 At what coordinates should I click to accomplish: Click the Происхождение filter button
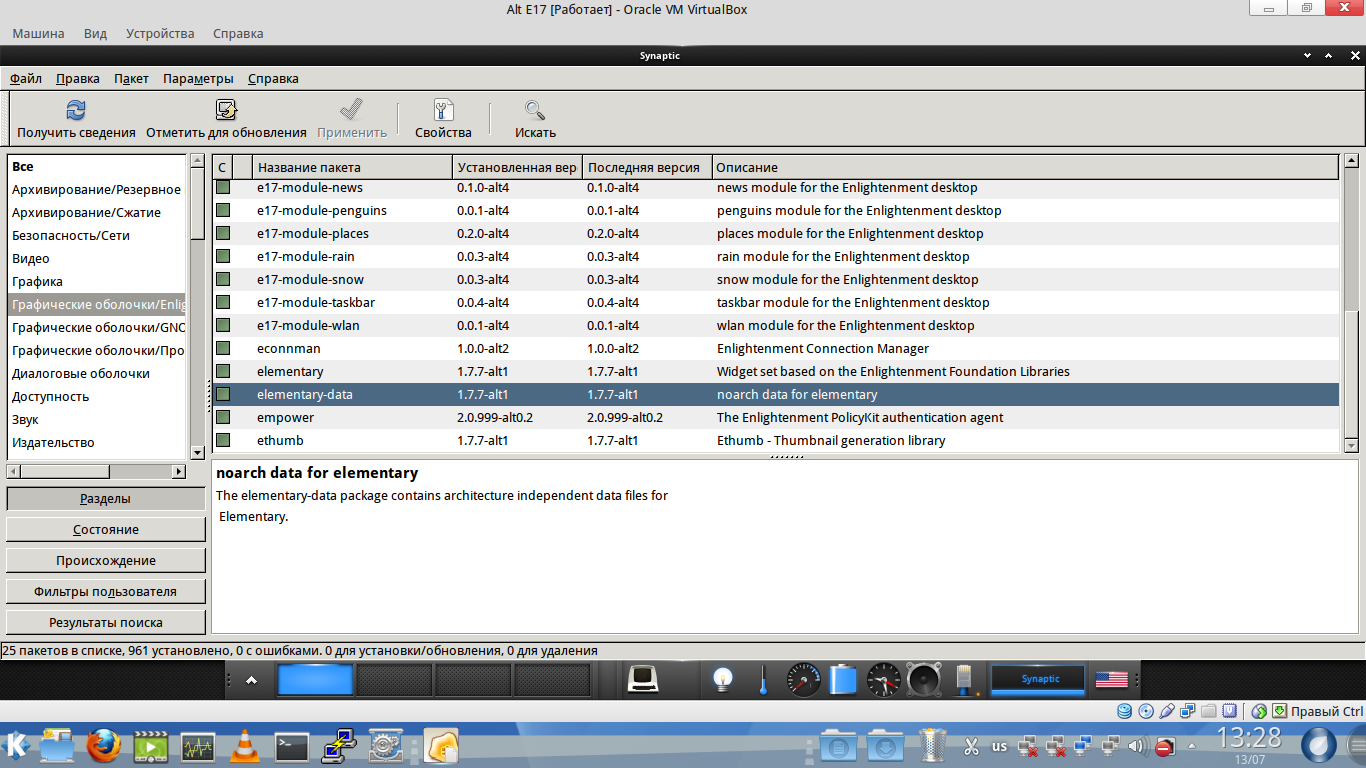[x=106, y=561]
